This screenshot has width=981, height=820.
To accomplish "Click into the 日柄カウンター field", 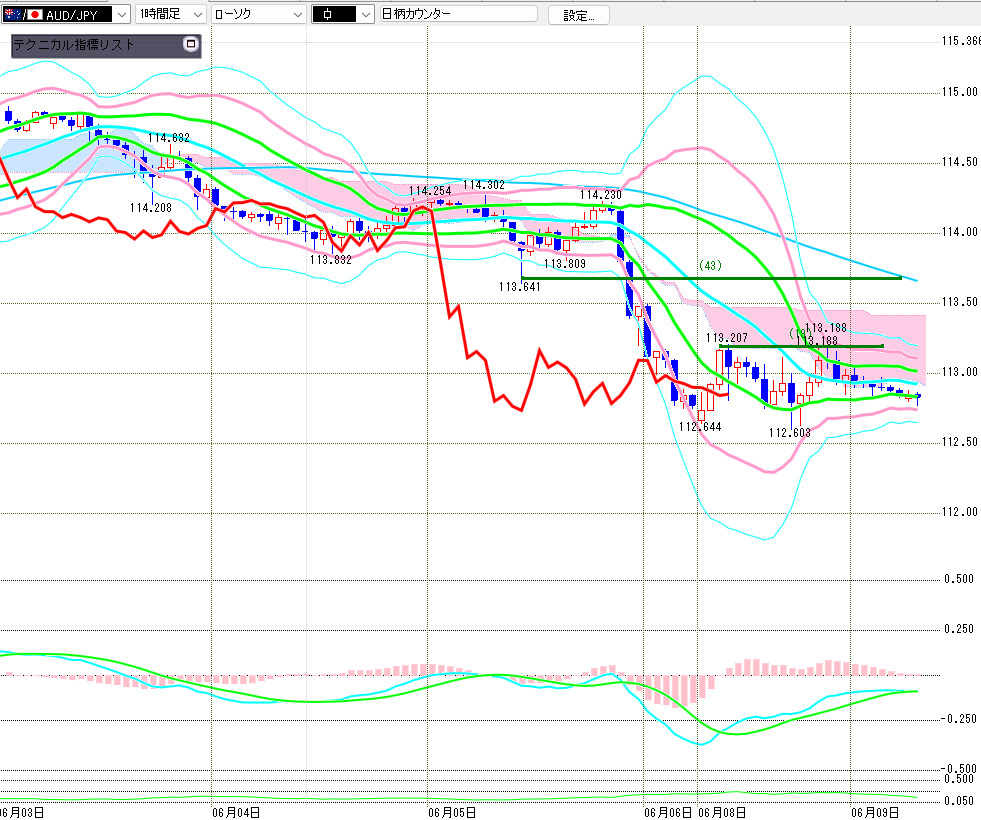I will point(459,14).
